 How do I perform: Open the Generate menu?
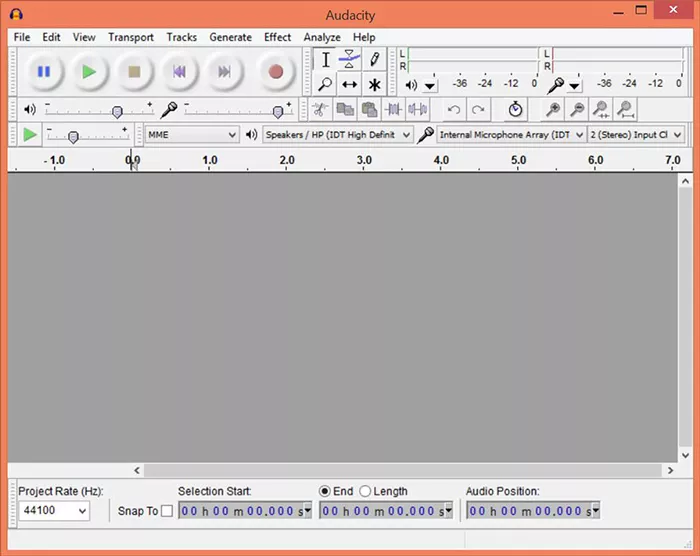[230, 37]
